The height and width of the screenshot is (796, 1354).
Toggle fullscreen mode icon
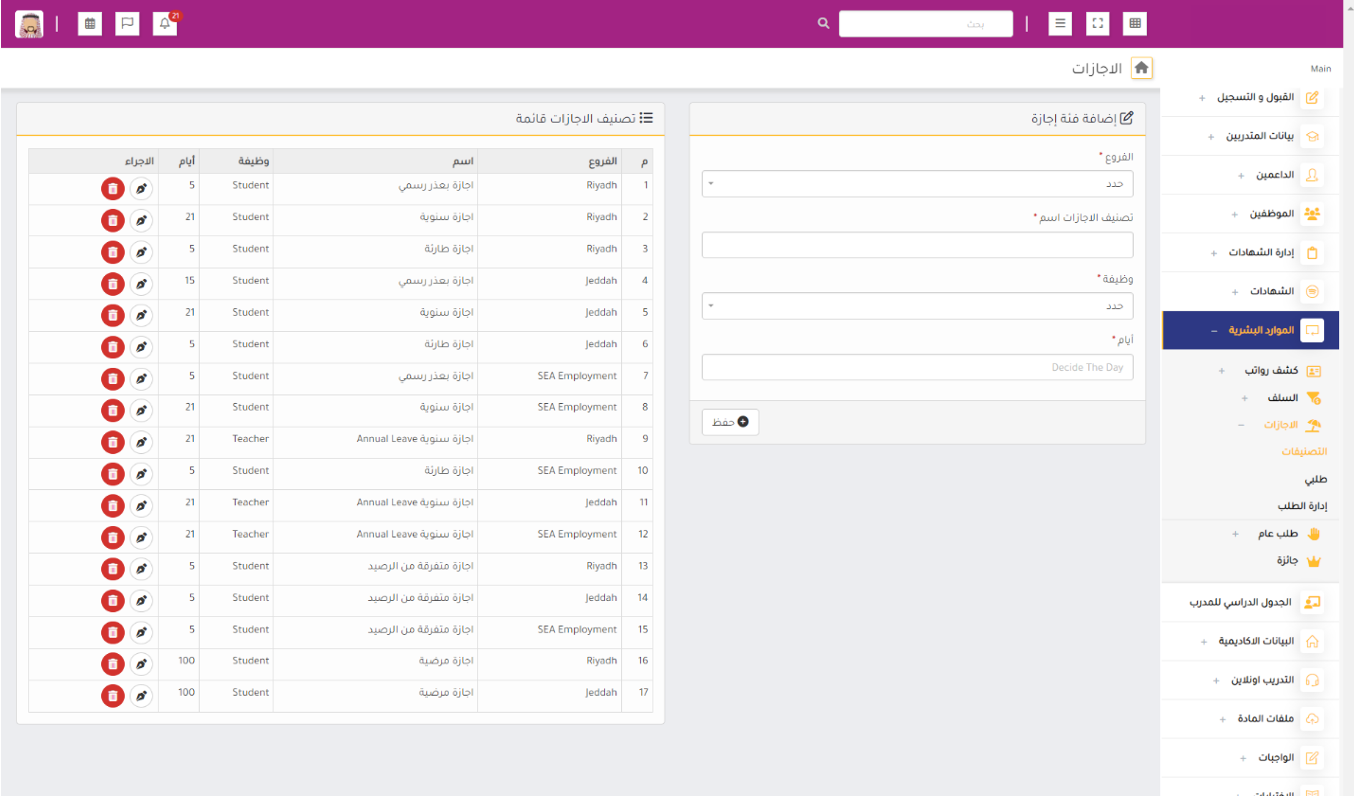coord(1098,24)
